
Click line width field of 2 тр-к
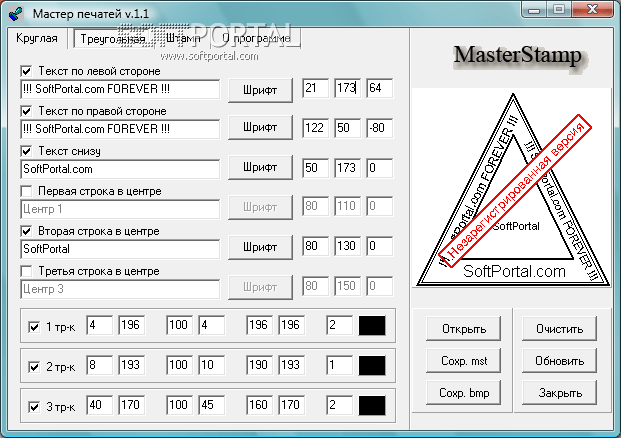339,366
